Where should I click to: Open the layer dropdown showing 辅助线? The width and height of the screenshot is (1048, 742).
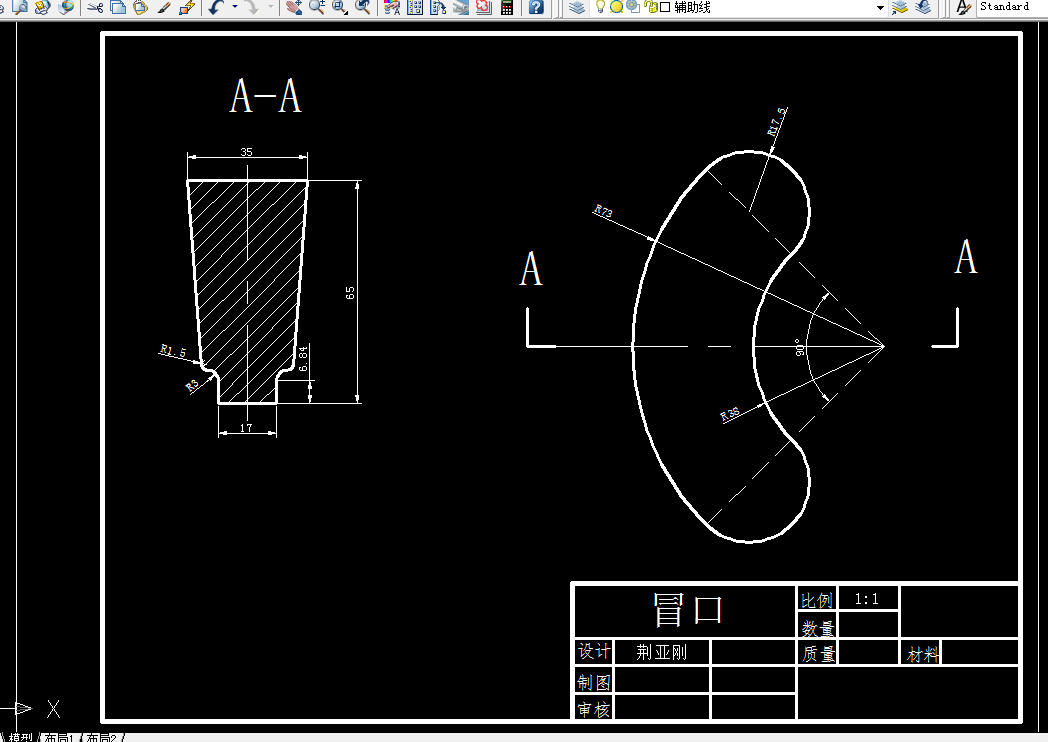pyautogui.click(x=739, y=7)
